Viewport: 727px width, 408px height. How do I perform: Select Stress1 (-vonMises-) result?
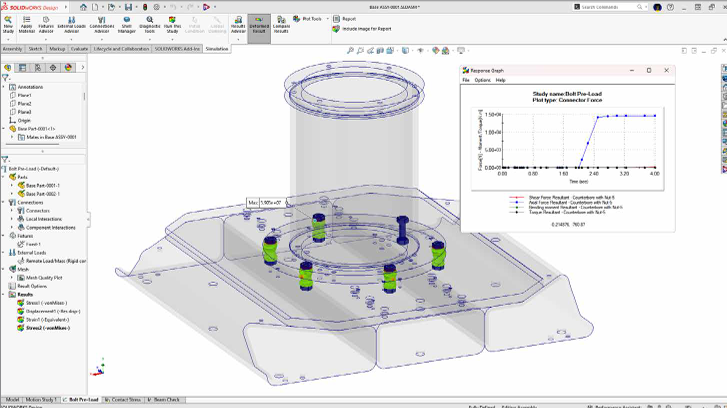coord(46,303)
